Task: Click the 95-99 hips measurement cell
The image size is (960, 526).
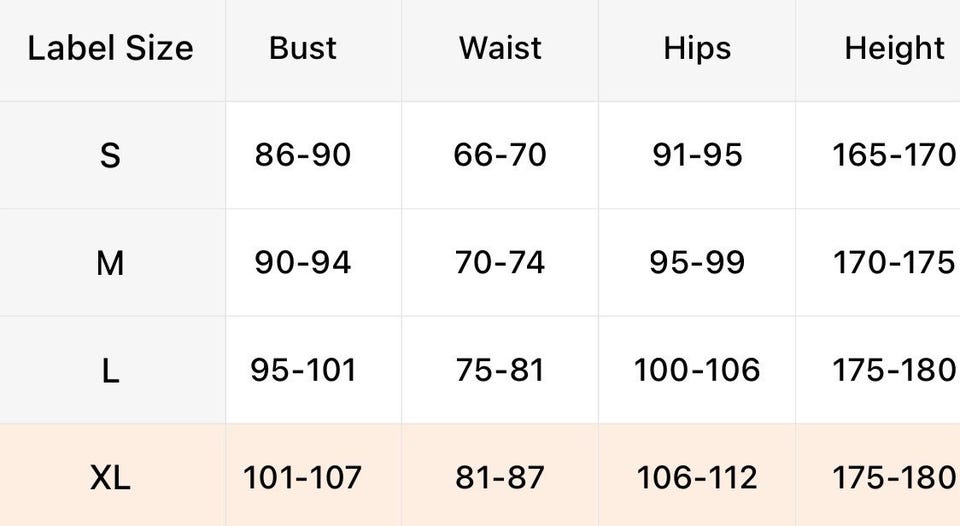Action: (697, 263)
